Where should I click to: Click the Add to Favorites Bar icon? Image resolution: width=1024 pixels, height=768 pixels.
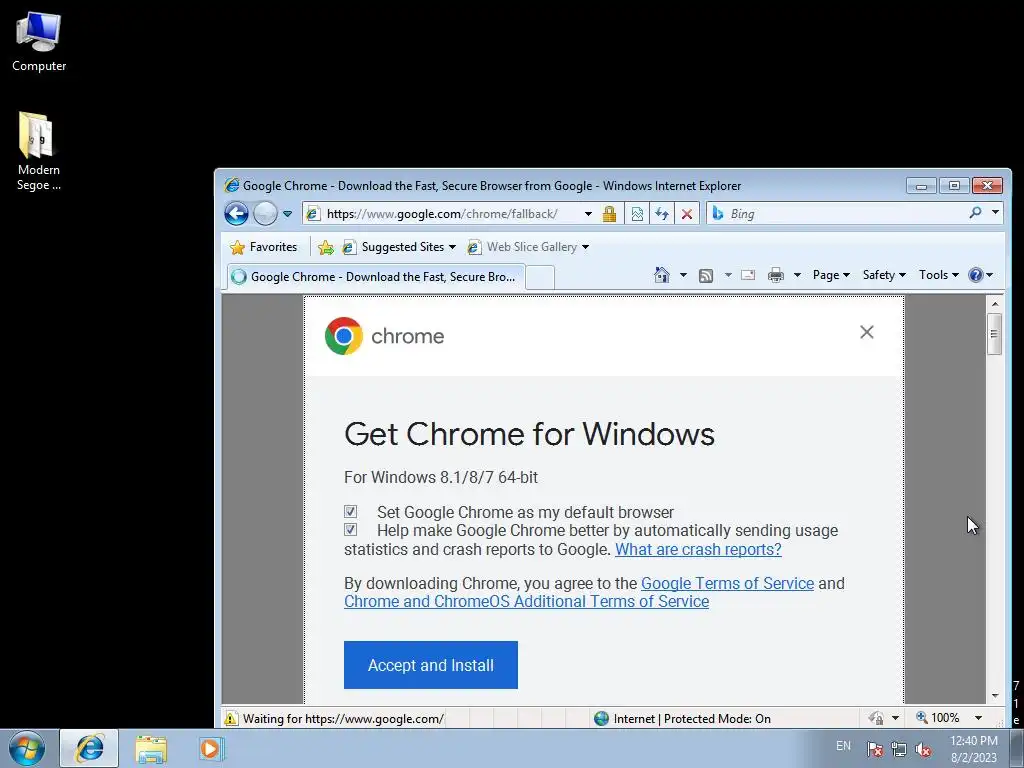pyautogui.click(x=325, y=247)
